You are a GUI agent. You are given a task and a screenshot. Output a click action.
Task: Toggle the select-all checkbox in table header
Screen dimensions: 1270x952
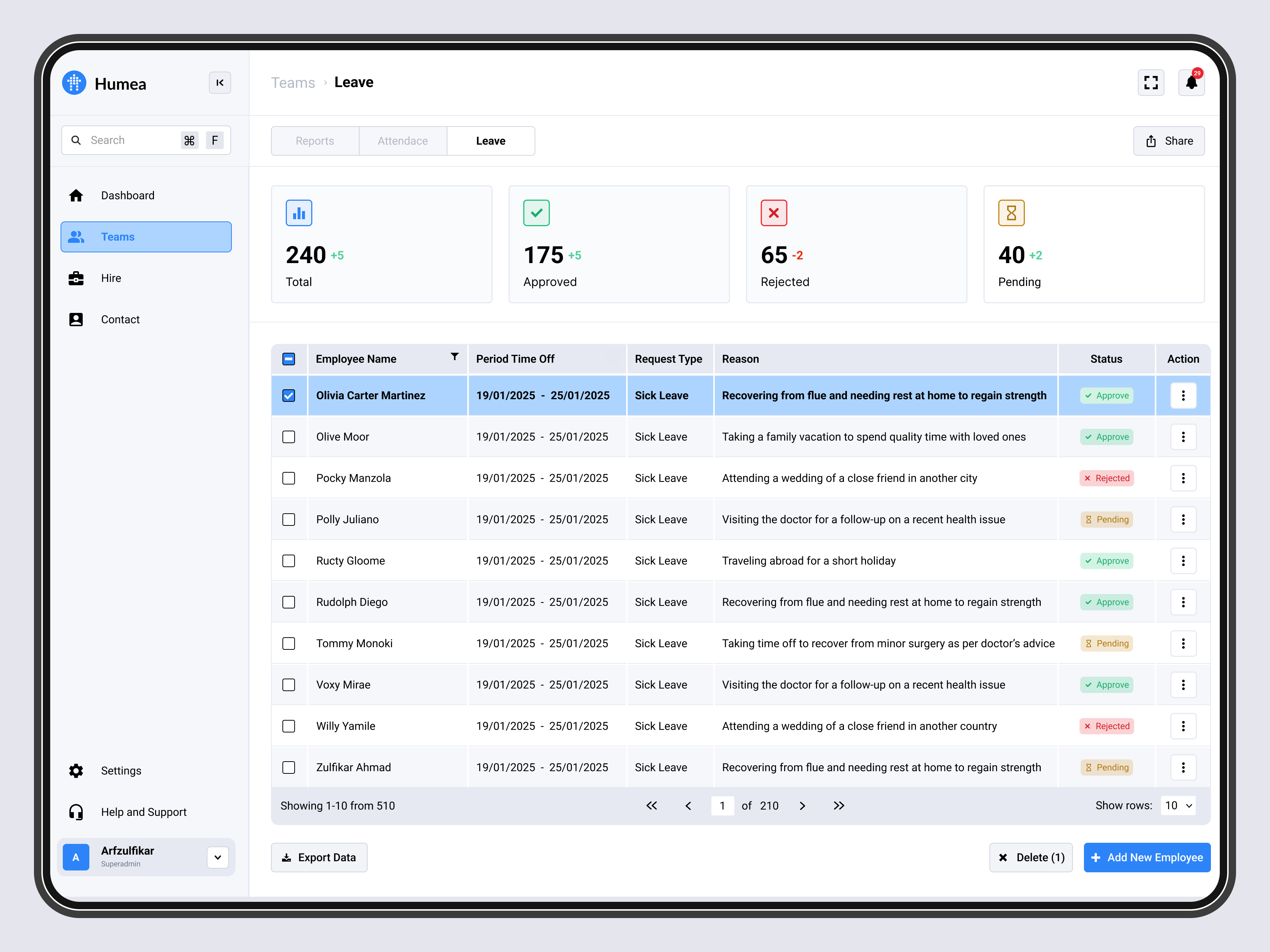289,359
